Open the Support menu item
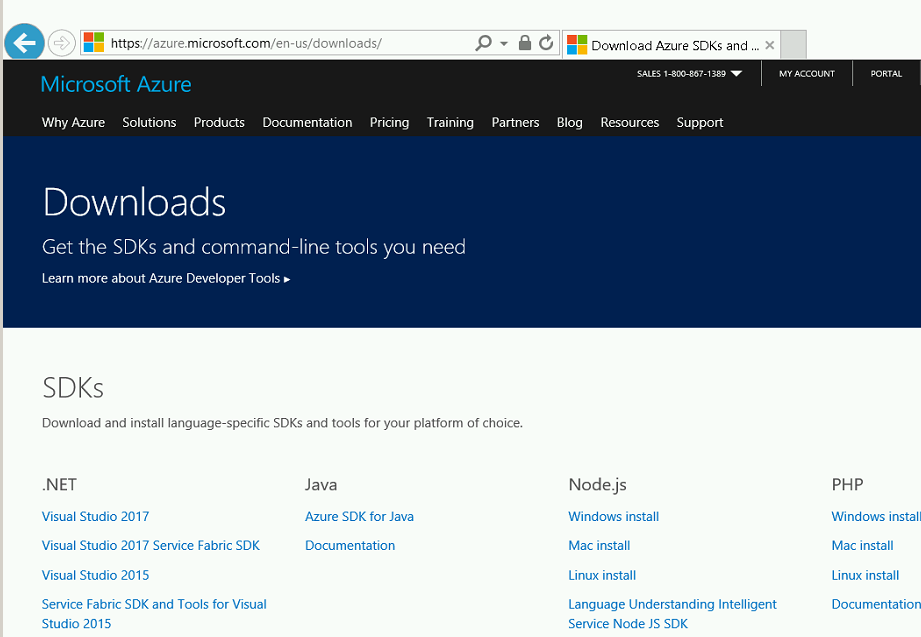Image resolution: width=921 pixels, height=637 pixels. [x=700, y=122]
